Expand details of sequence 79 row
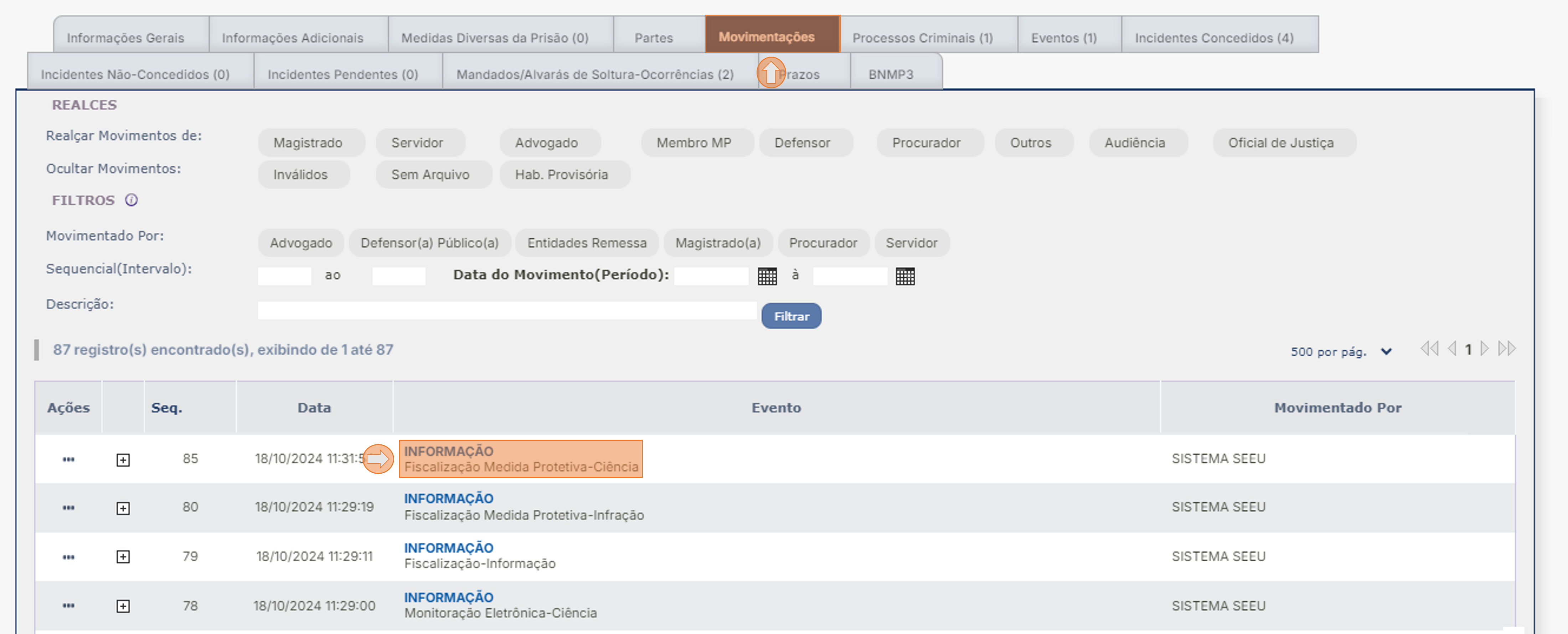The width and height of the screenshot is (1568, 634). (x=123, y=557)
